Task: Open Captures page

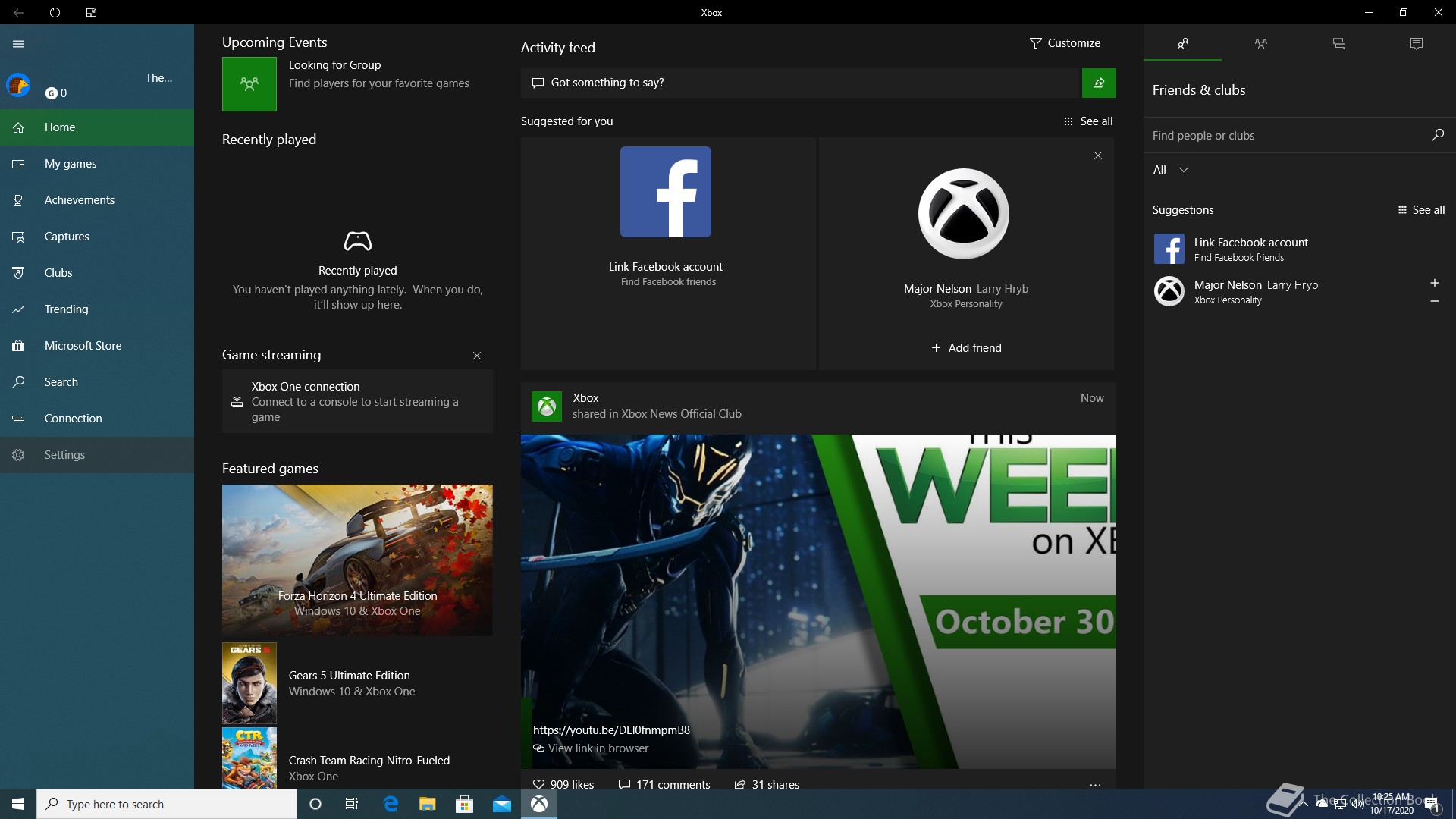Action: (97, 237)
